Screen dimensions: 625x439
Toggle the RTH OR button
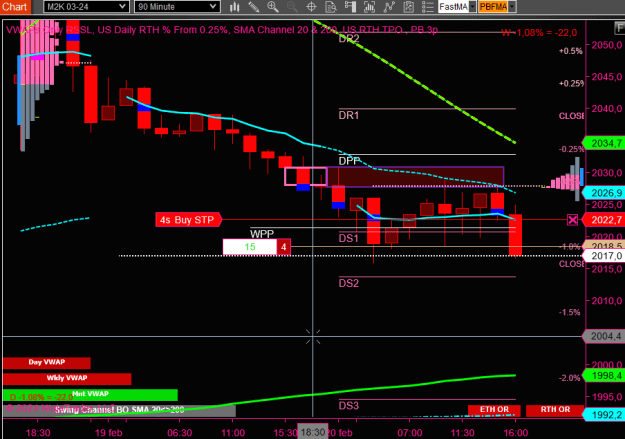[x=555, y=410]
